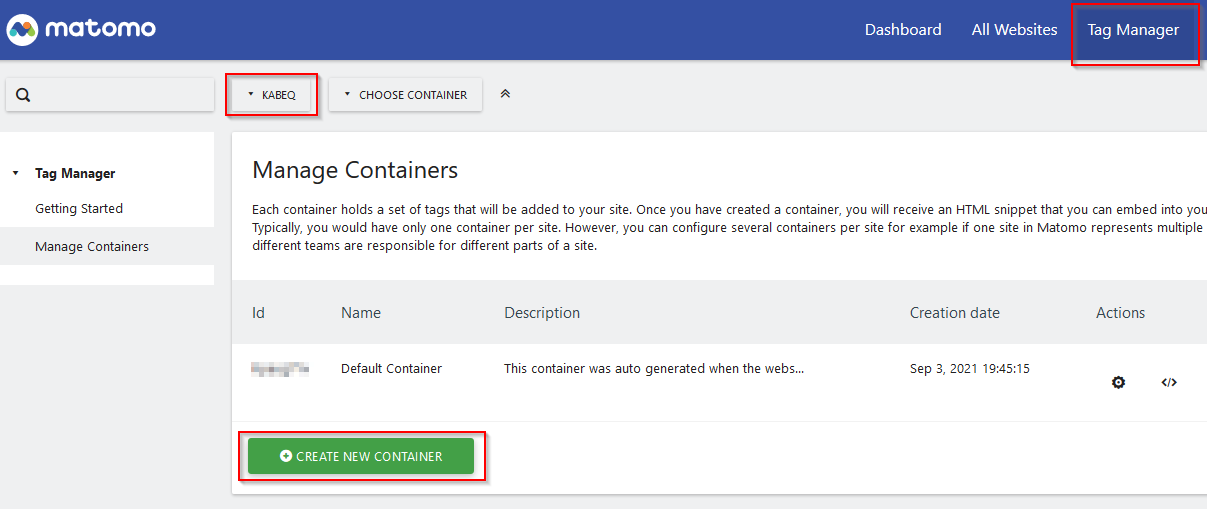Click the Matomo logo
1207x509 pixels.
tap(81, 29)
